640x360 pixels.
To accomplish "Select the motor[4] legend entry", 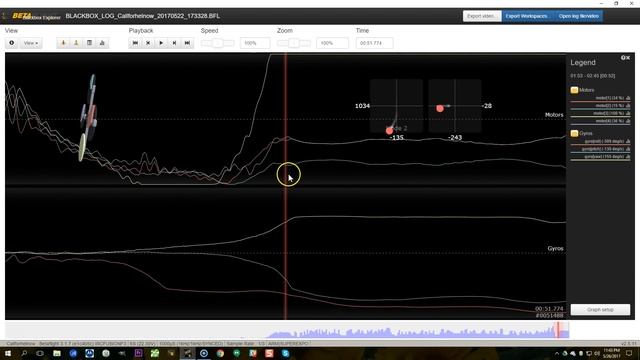I will click(x=600, y=121).
